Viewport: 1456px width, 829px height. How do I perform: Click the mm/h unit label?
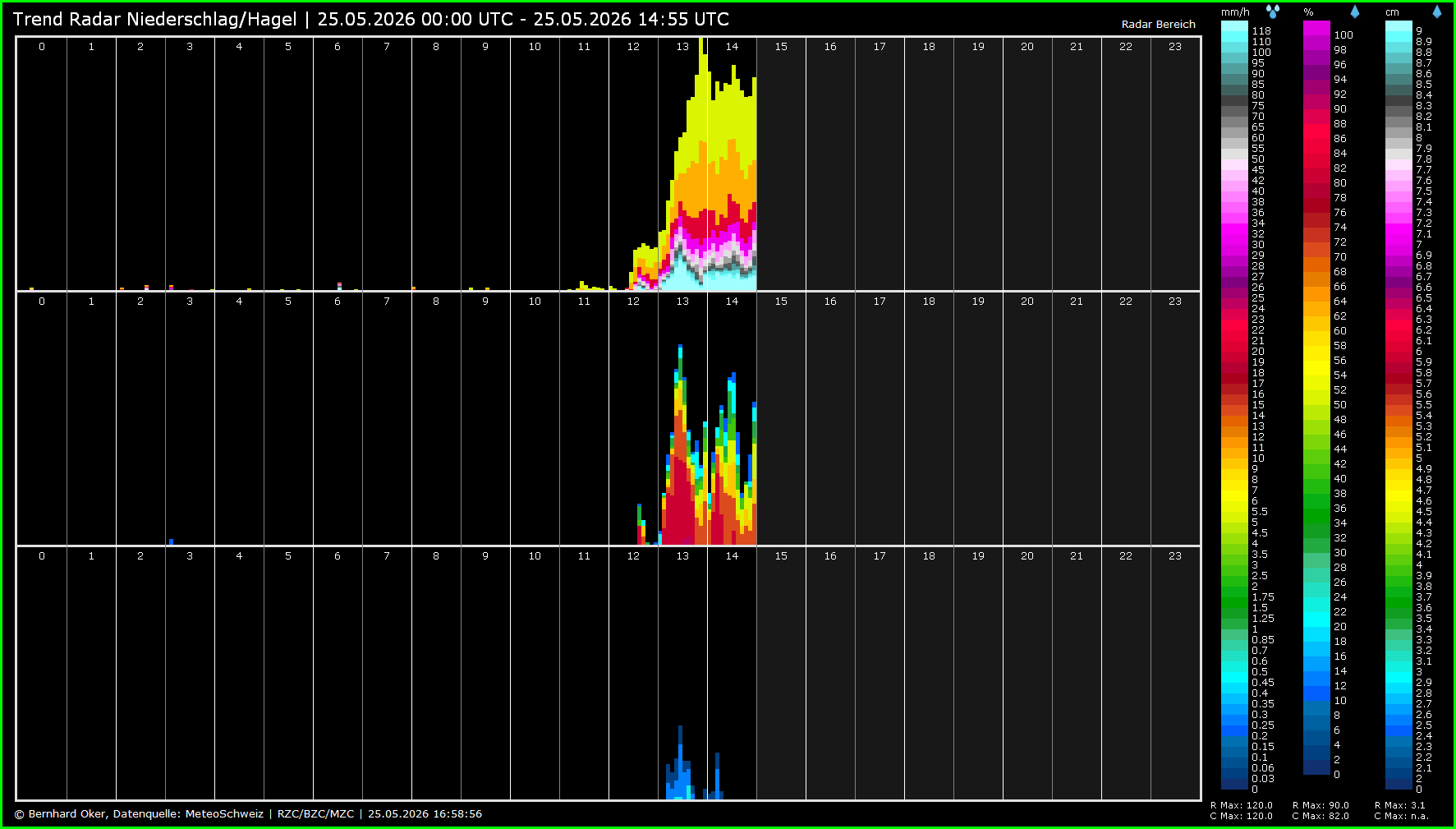[x=1235, y=12]
